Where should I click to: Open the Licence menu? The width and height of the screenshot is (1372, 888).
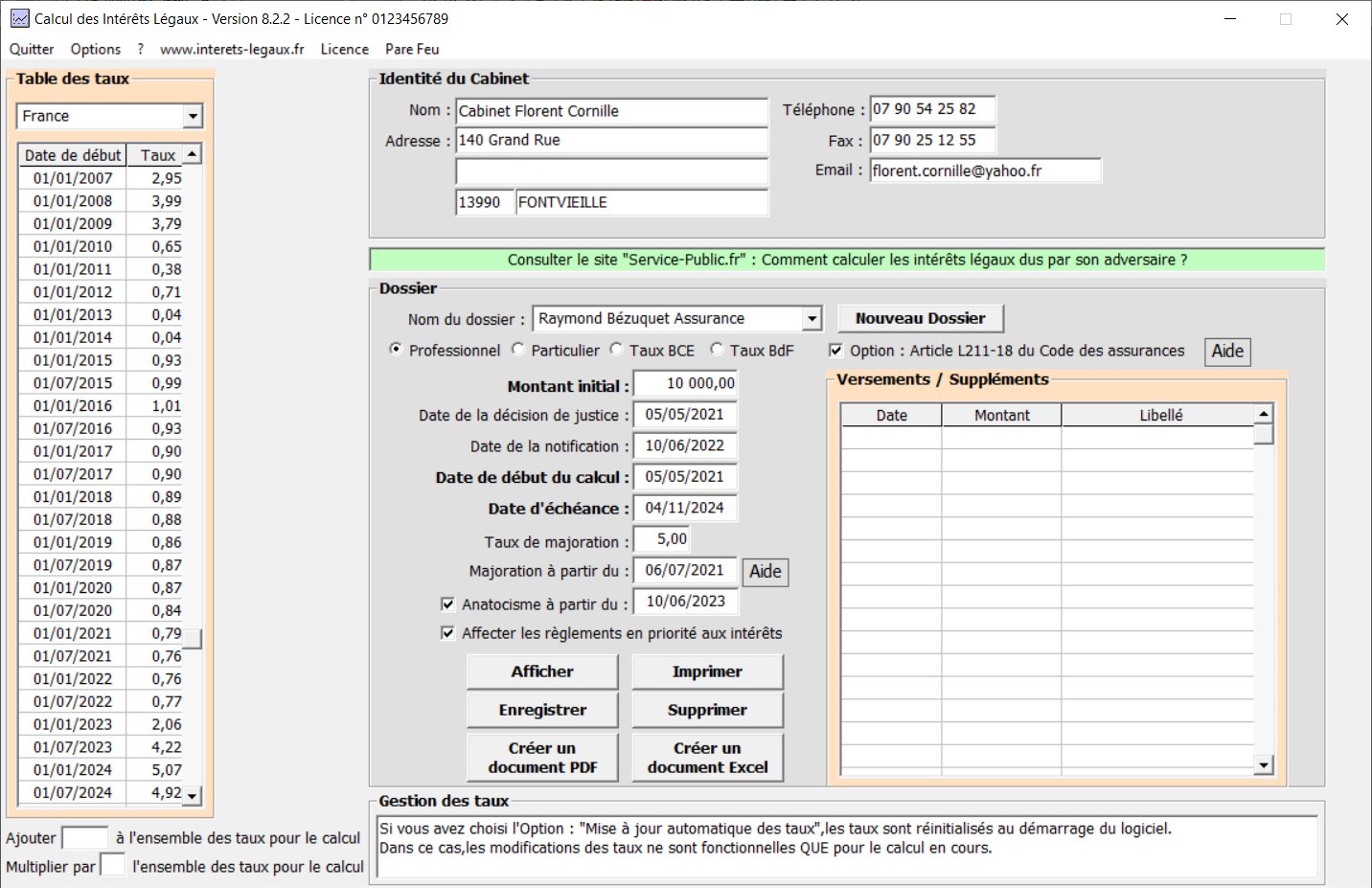[x=345, y=49]
